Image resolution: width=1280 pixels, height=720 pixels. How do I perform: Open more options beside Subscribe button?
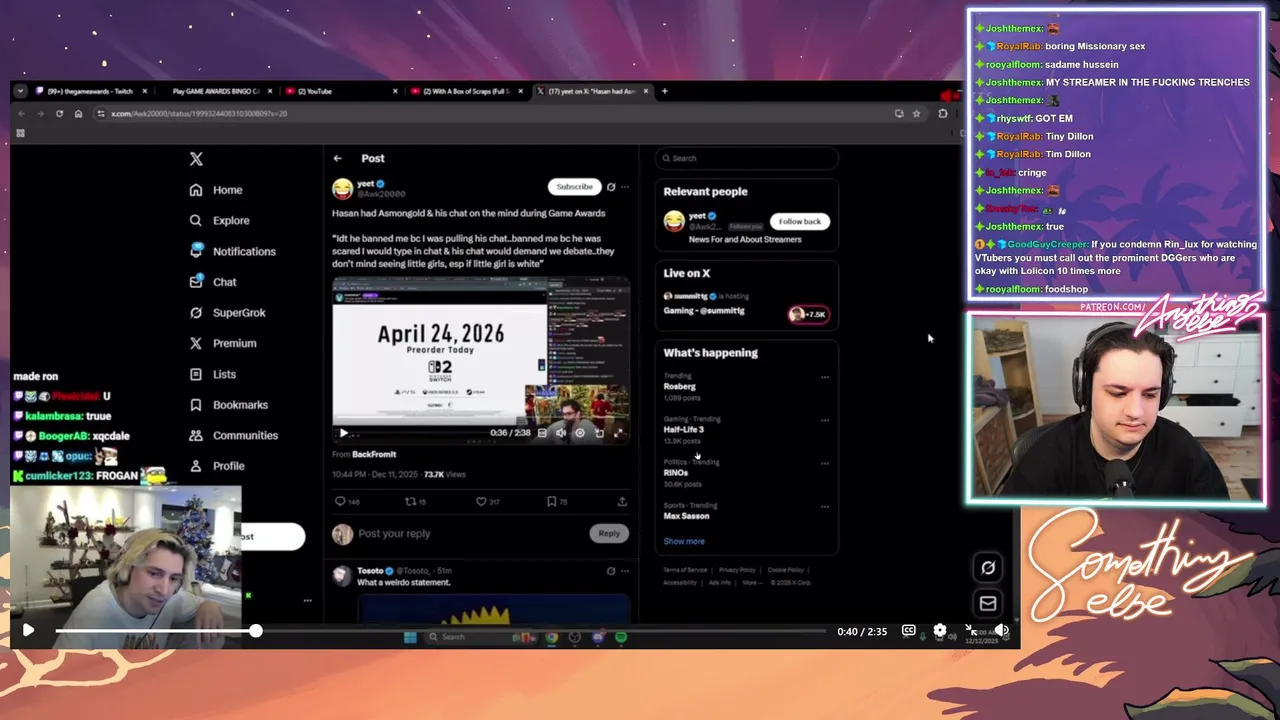click(x=625, y=187)
